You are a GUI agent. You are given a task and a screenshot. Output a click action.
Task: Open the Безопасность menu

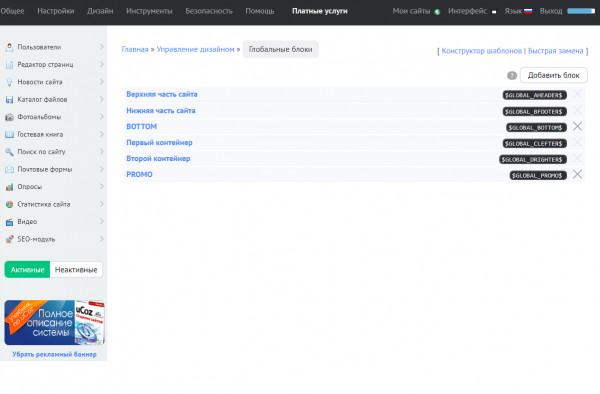click(x=209, y=11)
